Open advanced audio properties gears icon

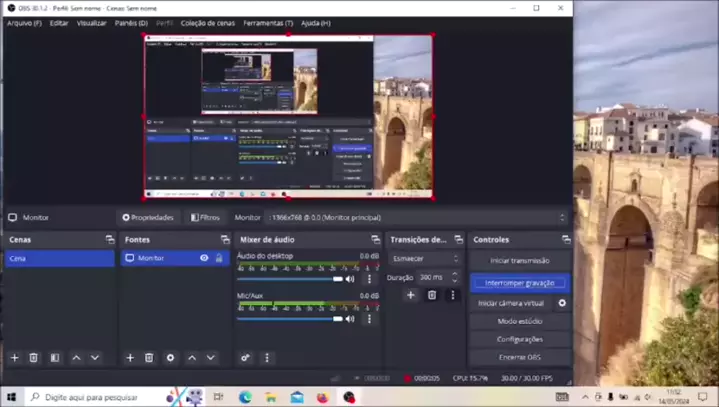[x=246, y=357]
